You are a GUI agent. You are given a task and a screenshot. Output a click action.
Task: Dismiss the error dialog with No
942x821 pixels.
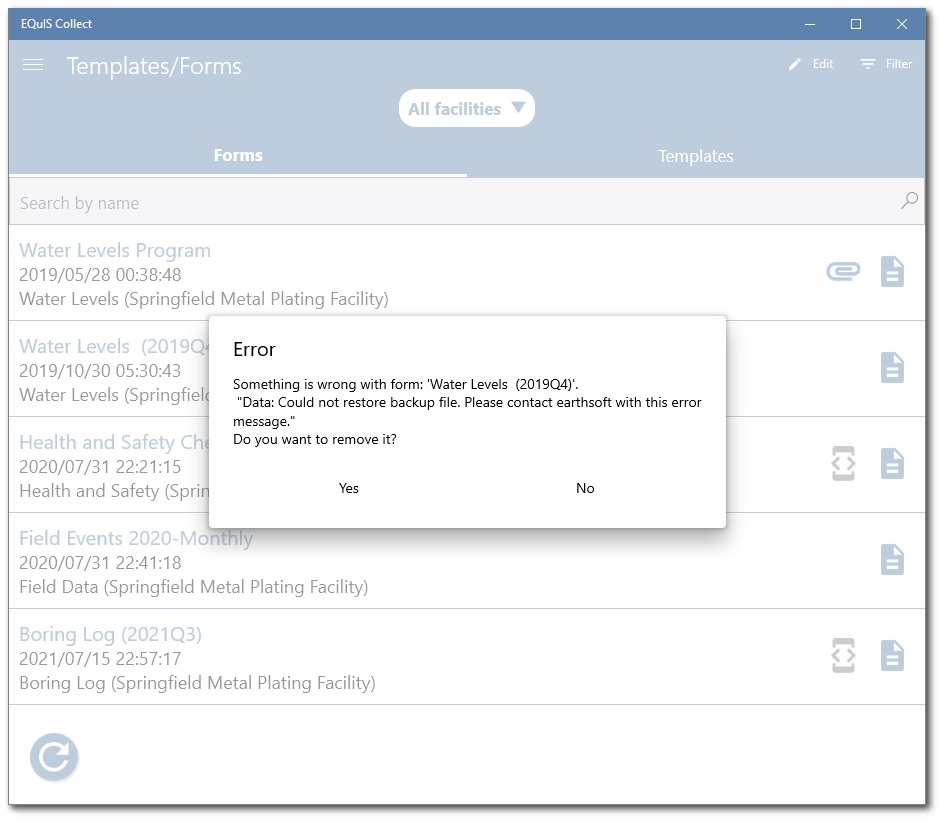click(585, 488)
